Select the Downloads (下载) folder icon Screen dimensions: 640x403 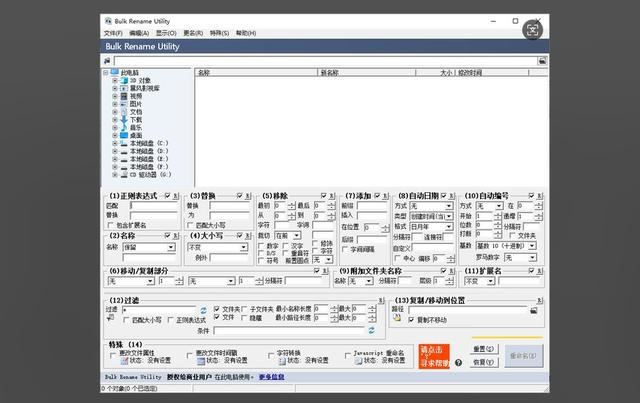tap(125, 119)
